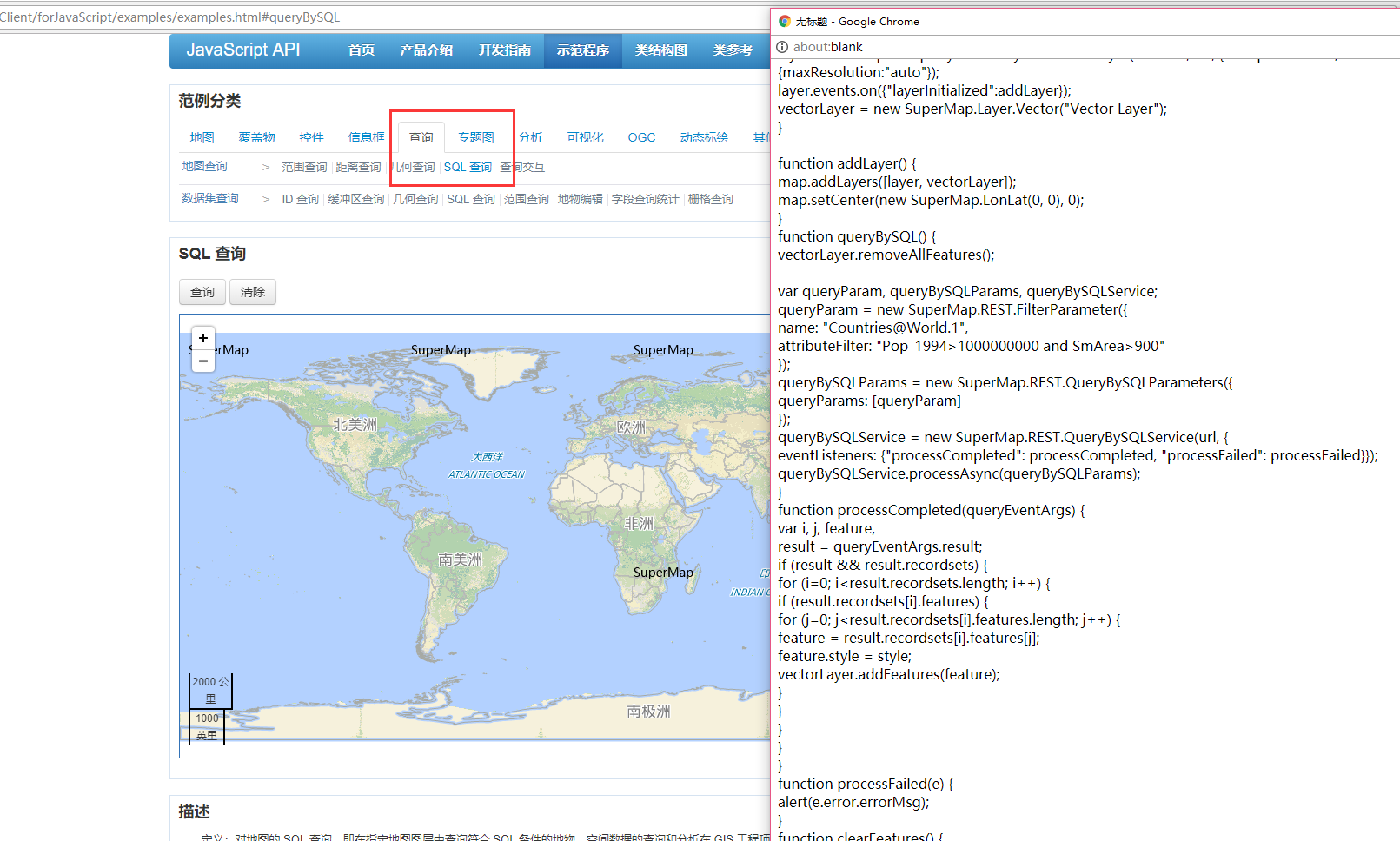
Task: Open 类参考 in the navbar
Action: [x=733, y=50]
